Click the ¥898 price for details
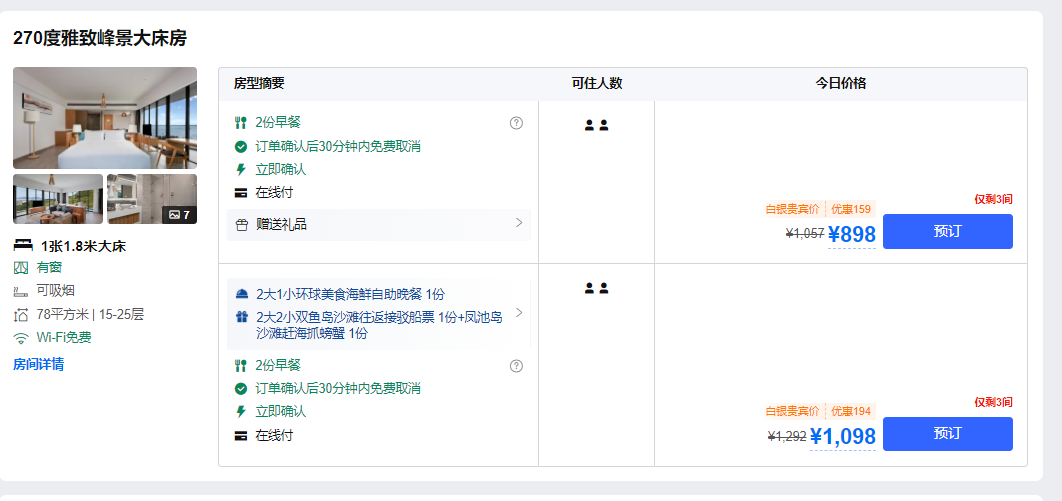This screenshot has width=1062, height=501. pyautogui.click(x=852, y=234)
